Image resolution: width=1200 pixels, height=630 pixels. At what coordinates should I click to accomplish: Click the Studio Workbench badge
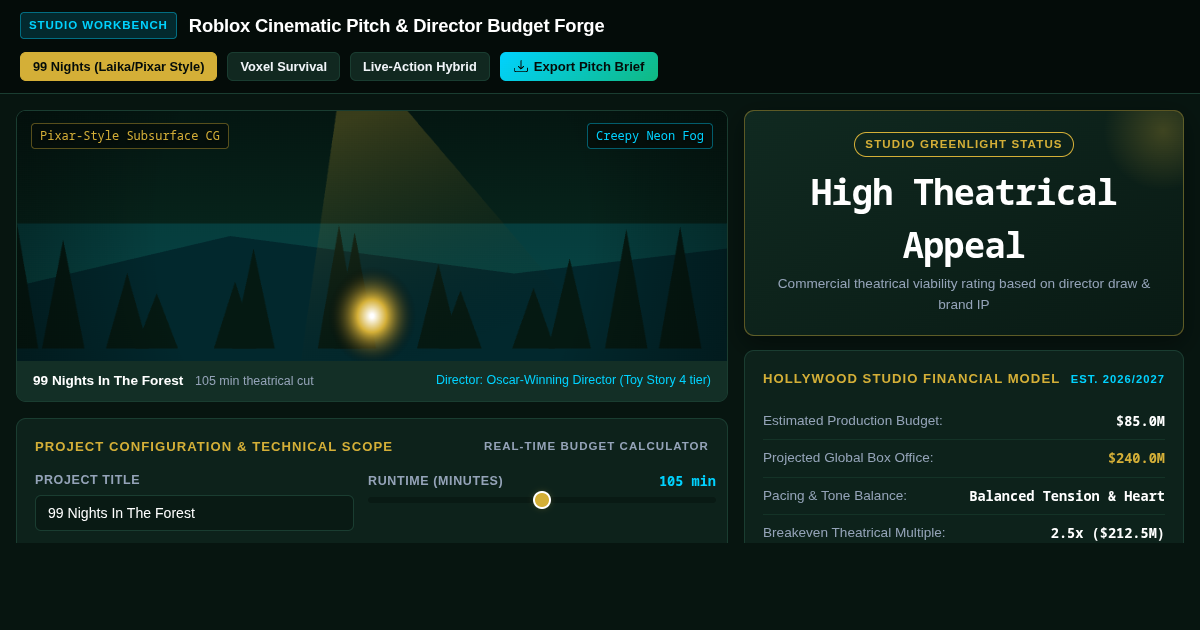pos(98,25)
